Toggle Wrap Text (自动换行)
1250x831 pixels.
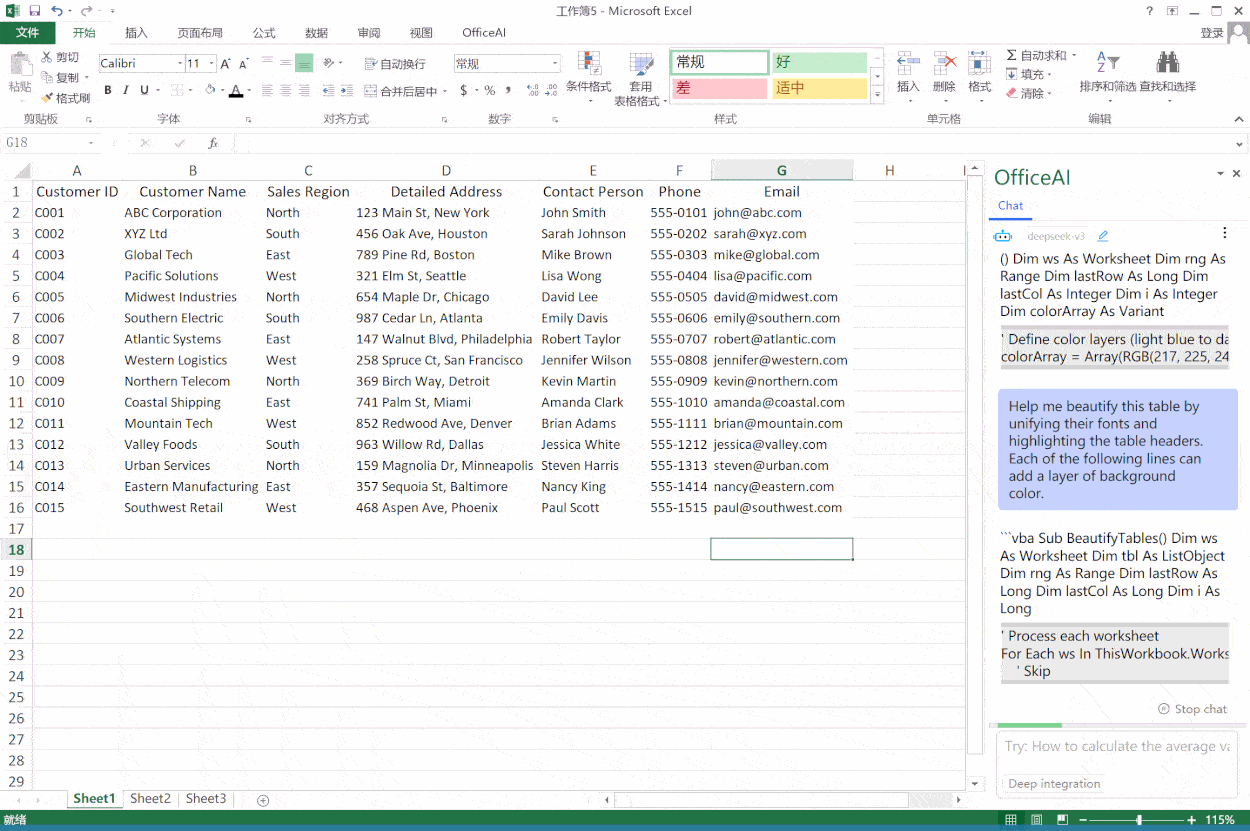395,64
